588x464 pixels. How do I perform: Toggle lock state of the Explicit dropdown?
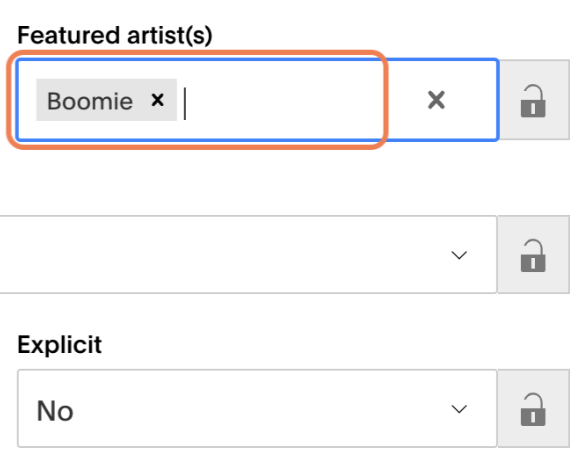534,408
